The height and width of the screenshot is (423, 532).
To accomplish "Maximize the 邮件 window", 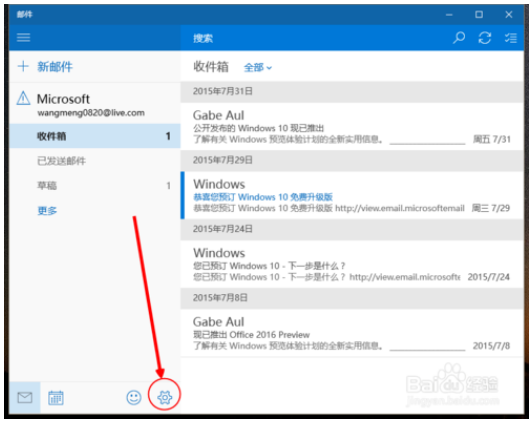I will click(479, 15).
